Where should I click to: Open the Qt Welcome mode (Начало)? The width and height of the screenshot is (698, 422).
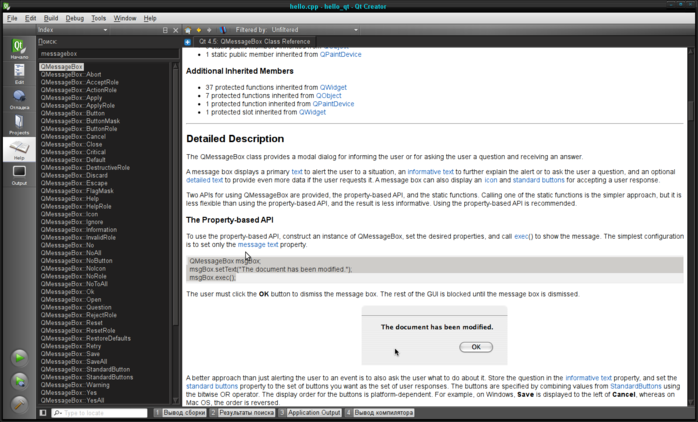[19, 48]
